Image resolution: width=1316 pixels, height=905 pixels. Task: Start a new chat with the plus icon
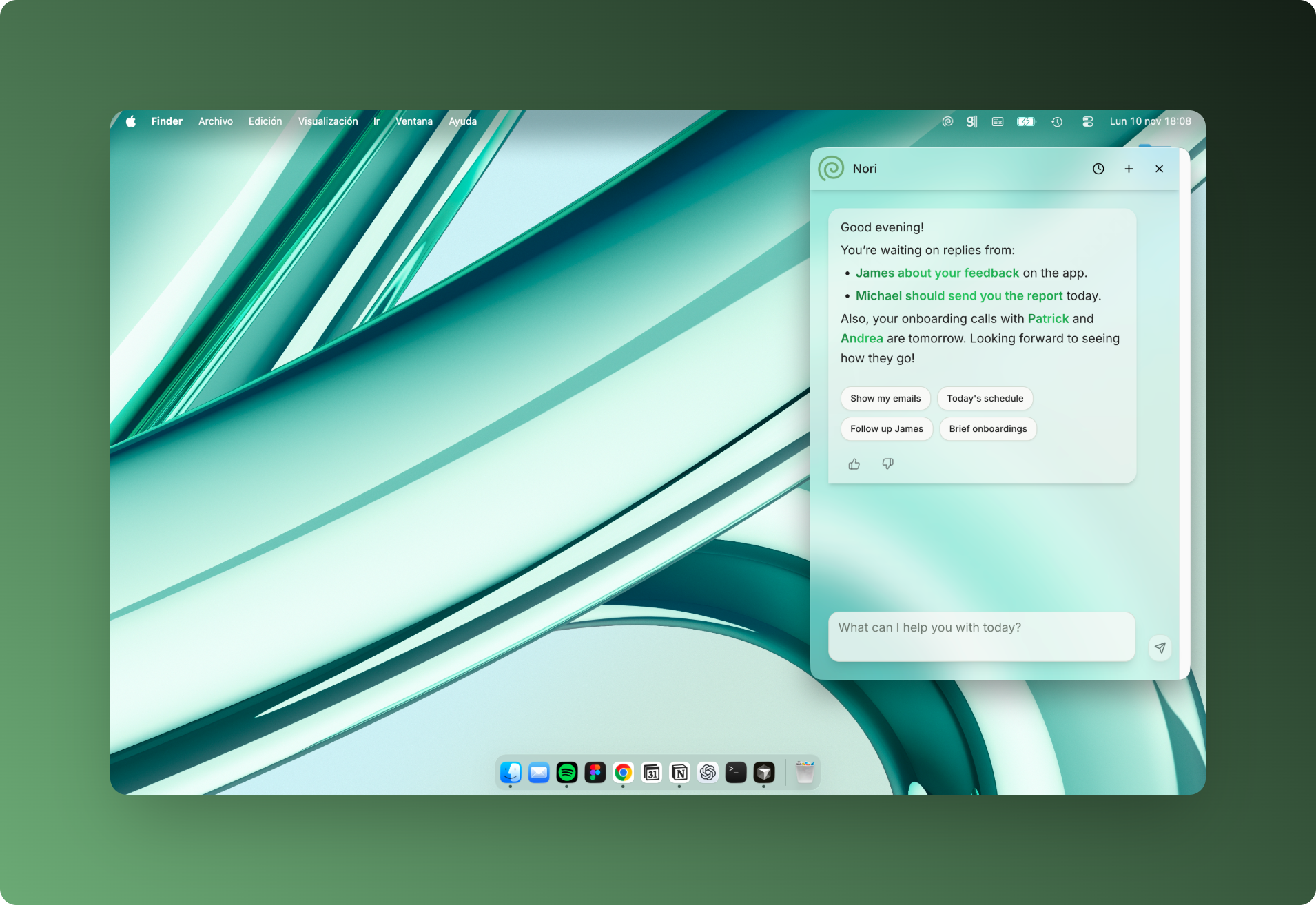1129,168
